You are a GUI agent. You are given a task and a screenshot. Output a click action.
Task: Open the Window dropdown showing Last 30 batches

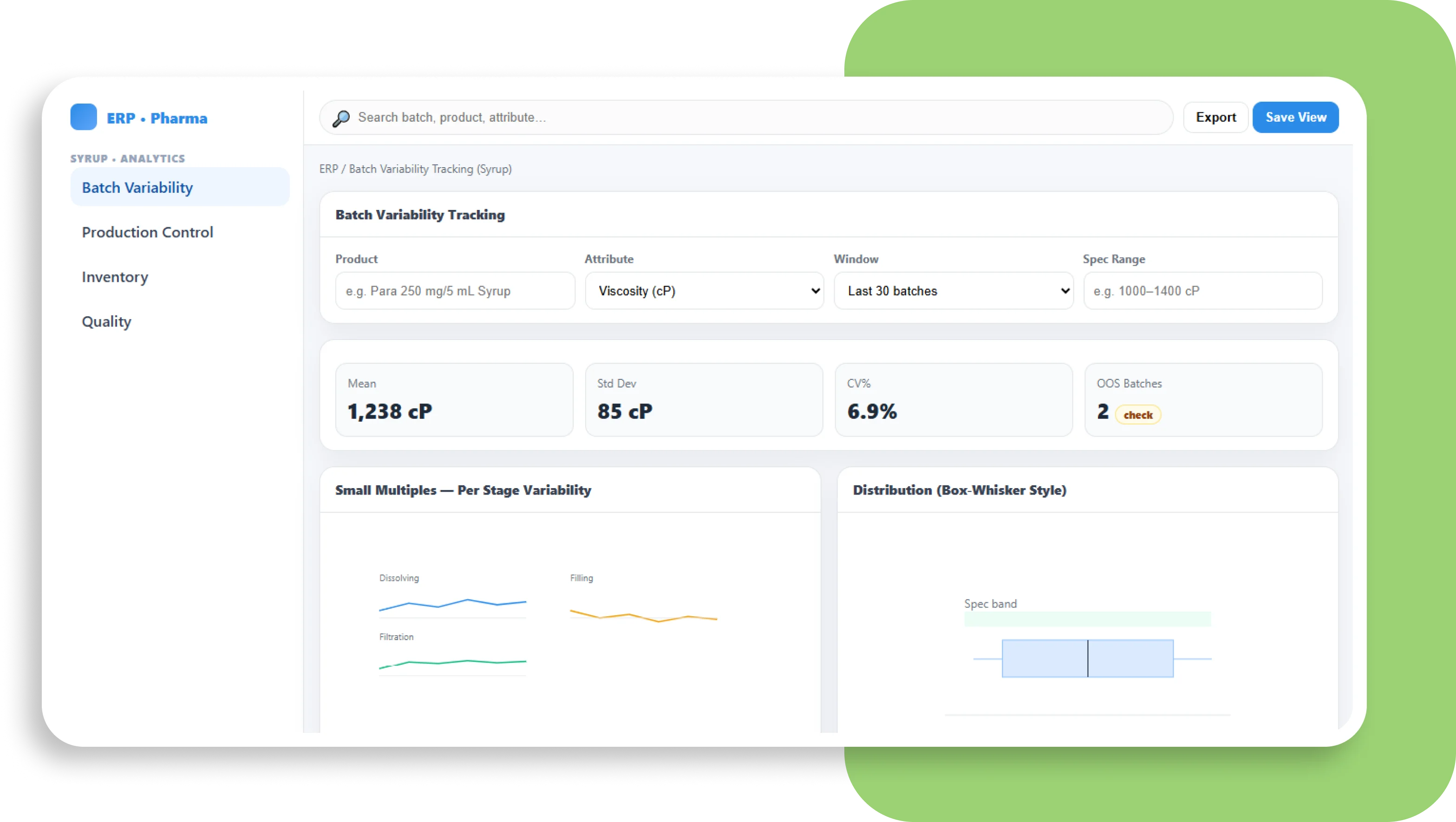(x=953, y=291)
